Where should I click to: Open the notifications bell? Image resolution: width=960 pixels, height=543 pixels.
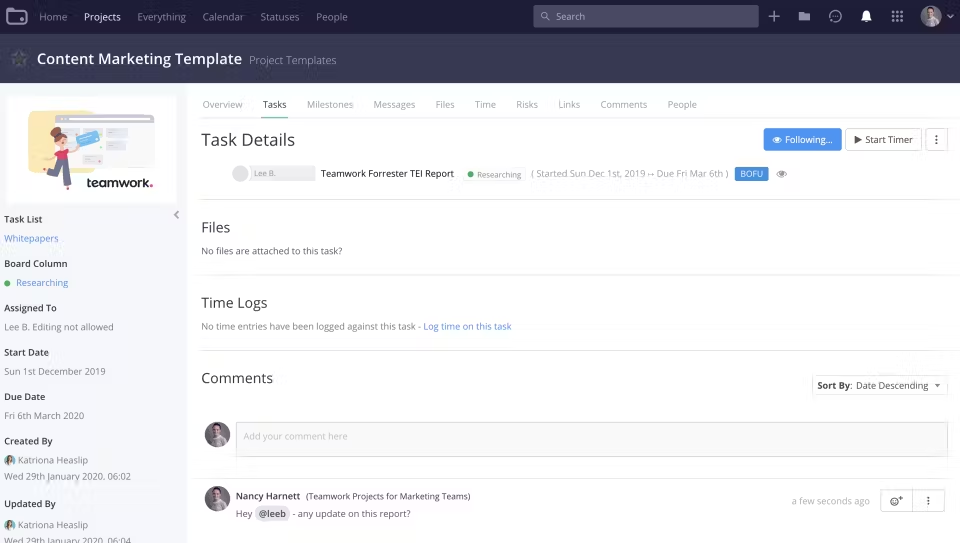click(x=866, y=16)
